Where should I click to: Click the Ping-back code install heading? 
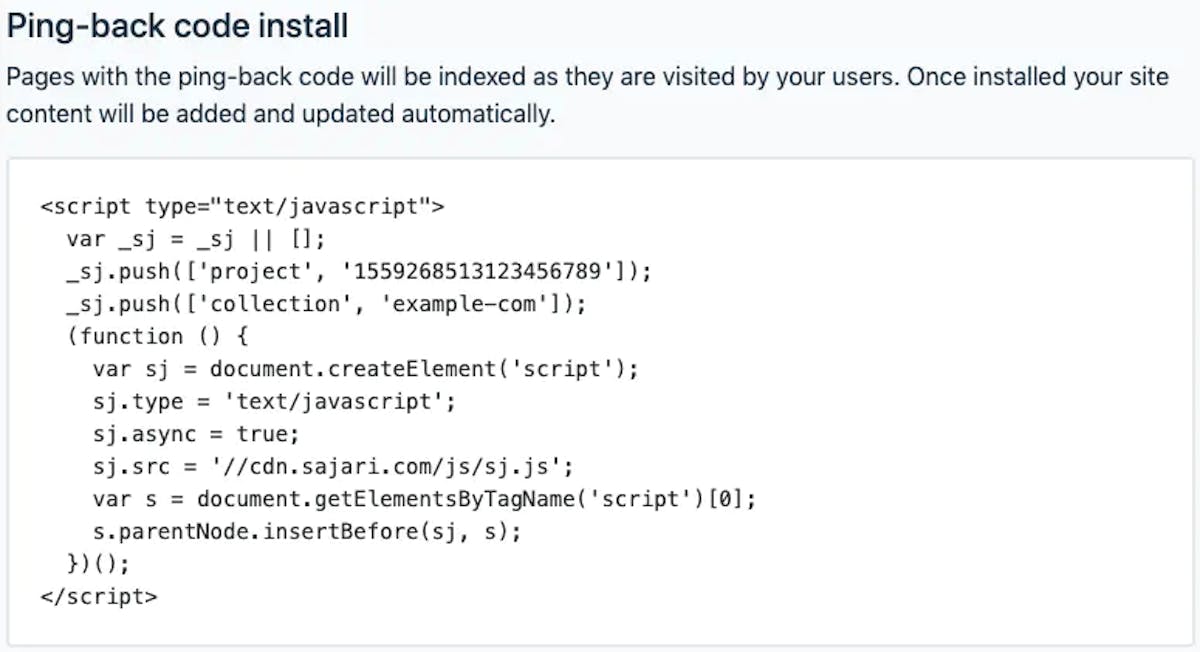177,26
